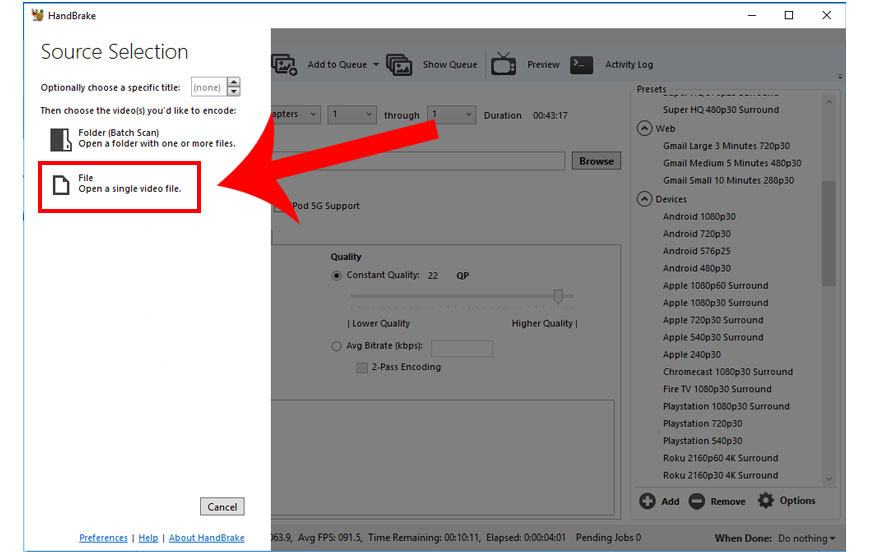This screenshot has width=880, height=552.
Task: Enable the 2-Pass Encoding checkbox
Action: 362,367
